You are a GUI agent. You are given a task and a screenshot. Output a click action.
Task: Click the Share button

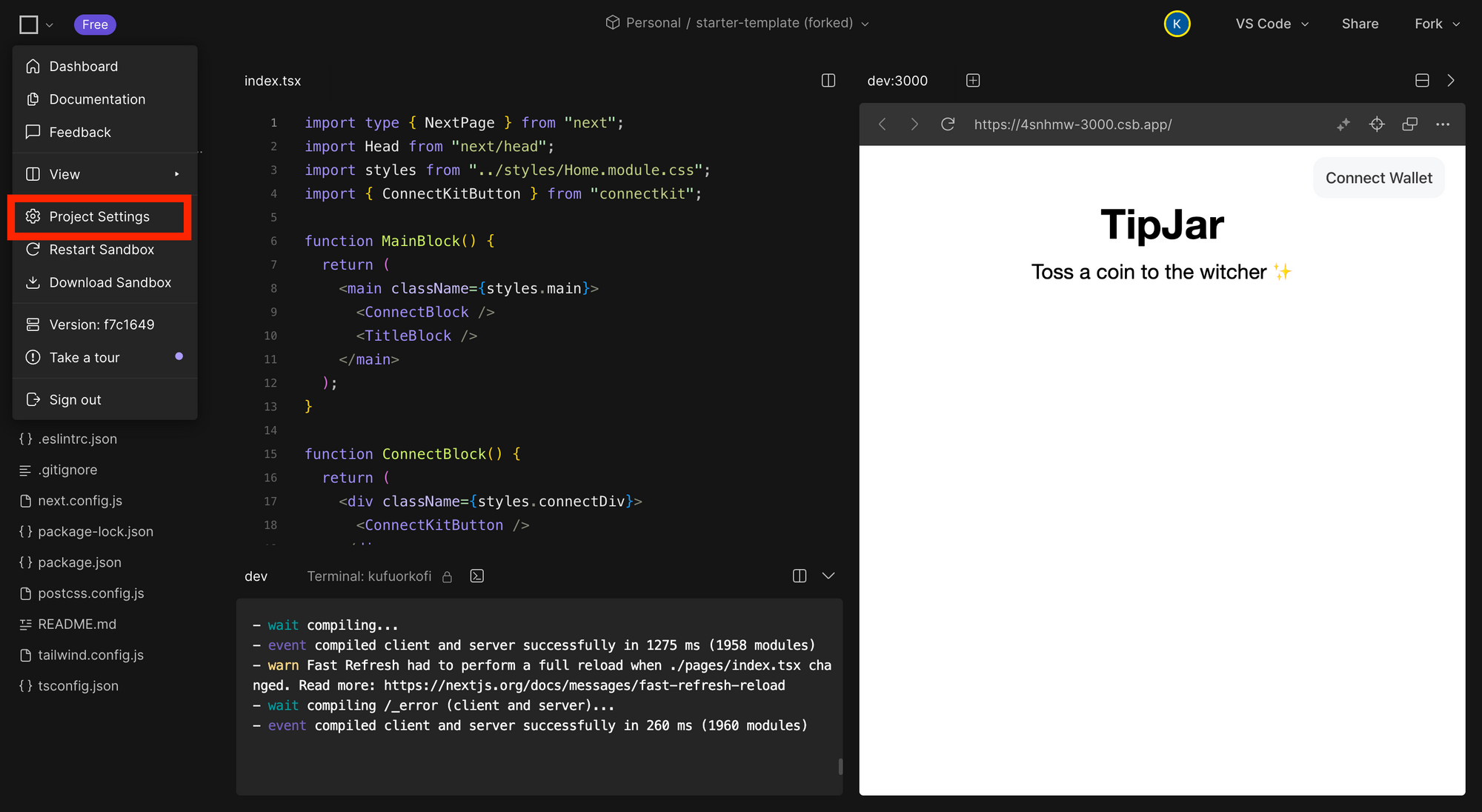pyautogui.click(x=1360, y=24)
